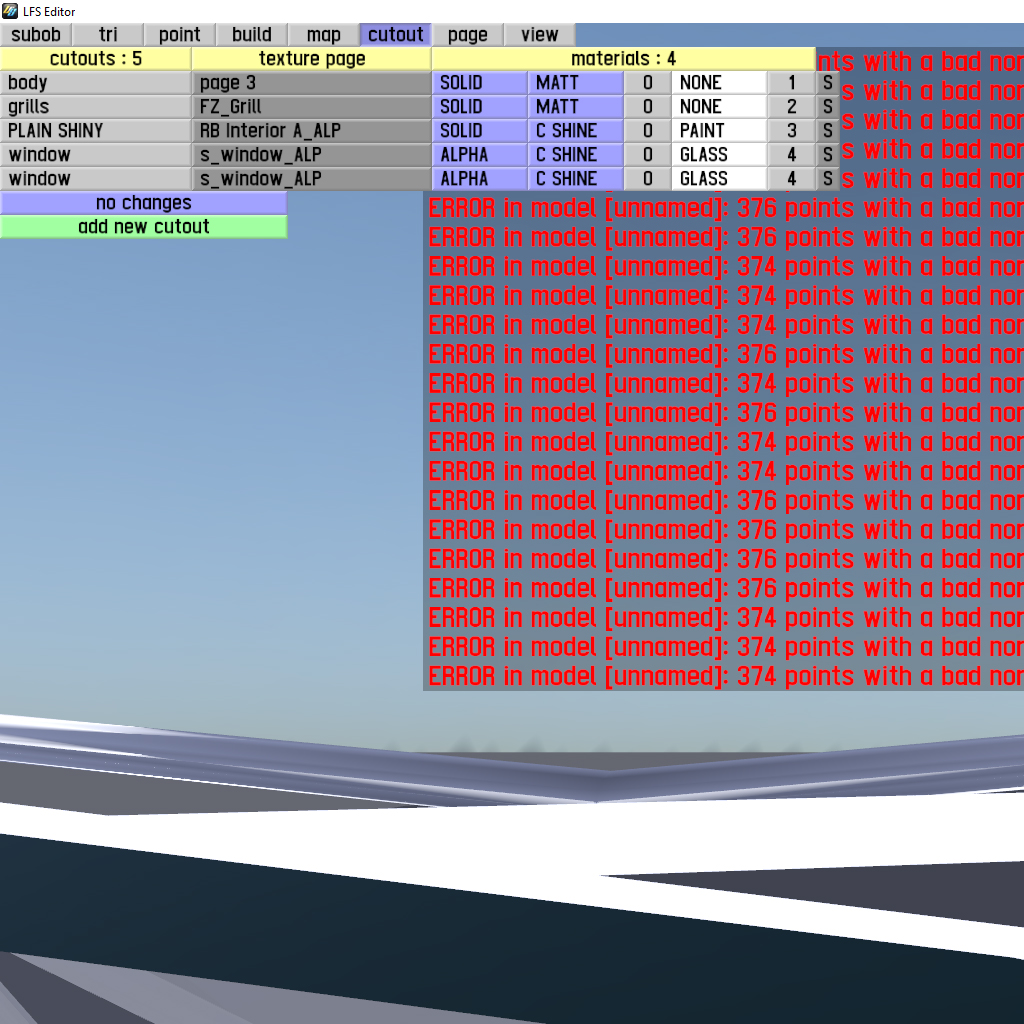Click the S button in body row
The image size is (1024, 1024).
pyautogui.click(x=827, y=83)
